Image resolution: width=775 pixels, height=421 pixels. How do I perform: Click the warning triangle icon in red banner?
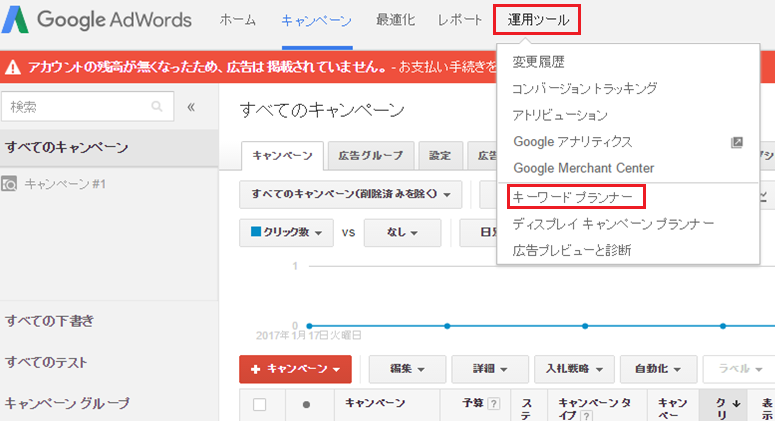[x=13, y=67]
